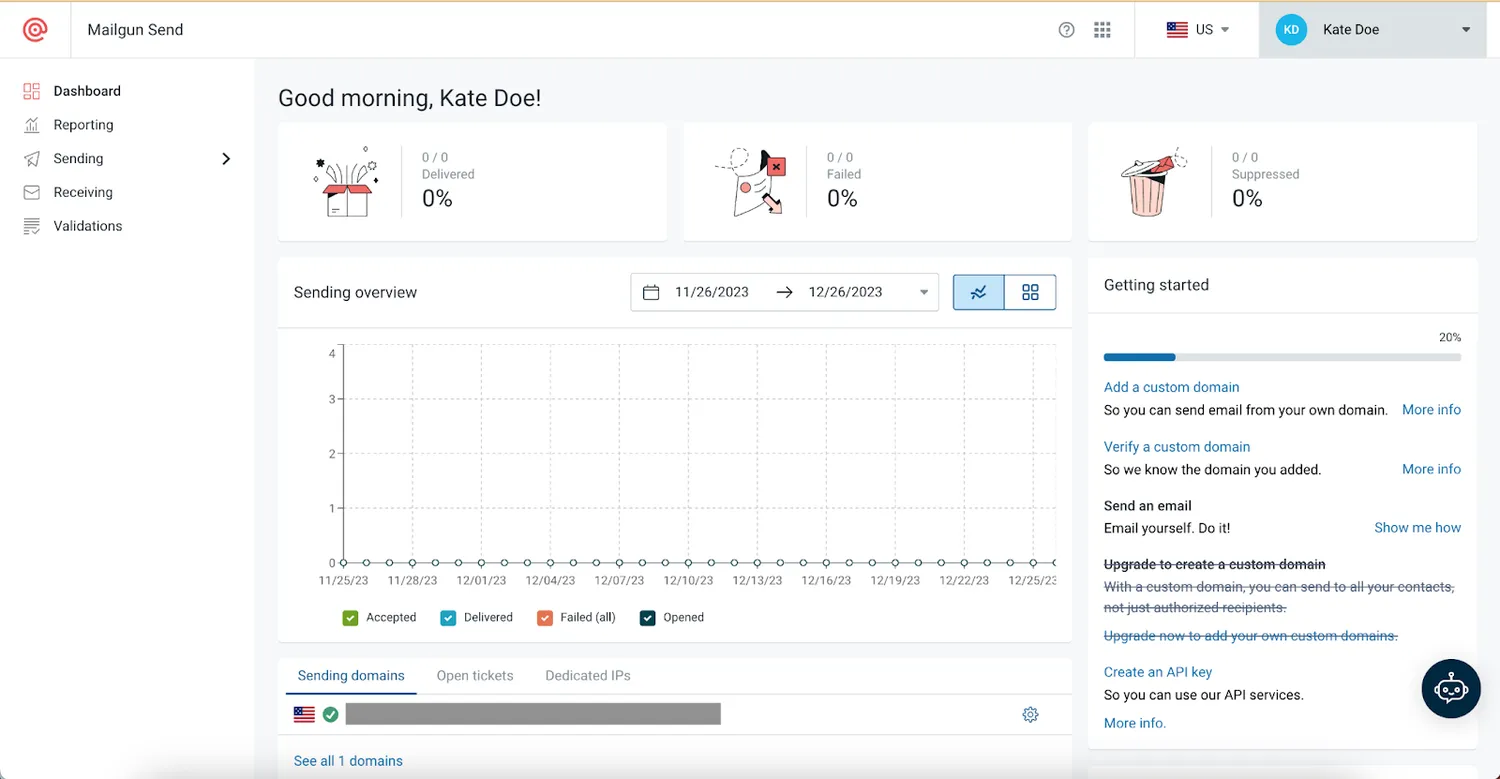
Task: Click the Sending overview heading
Action: coord(355,293)
